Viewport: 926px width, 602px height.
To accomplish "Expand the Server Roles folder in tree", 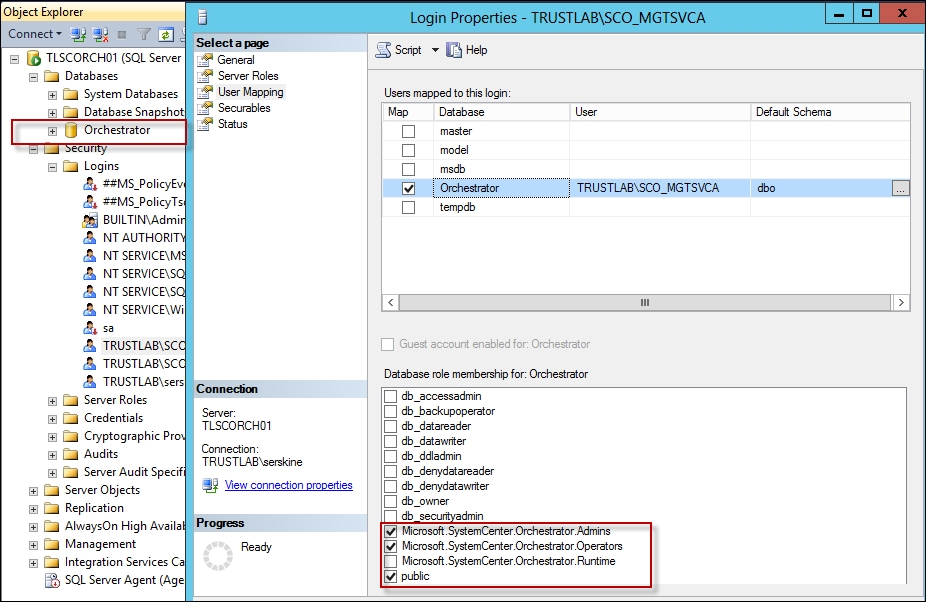I will pos(53,401).
